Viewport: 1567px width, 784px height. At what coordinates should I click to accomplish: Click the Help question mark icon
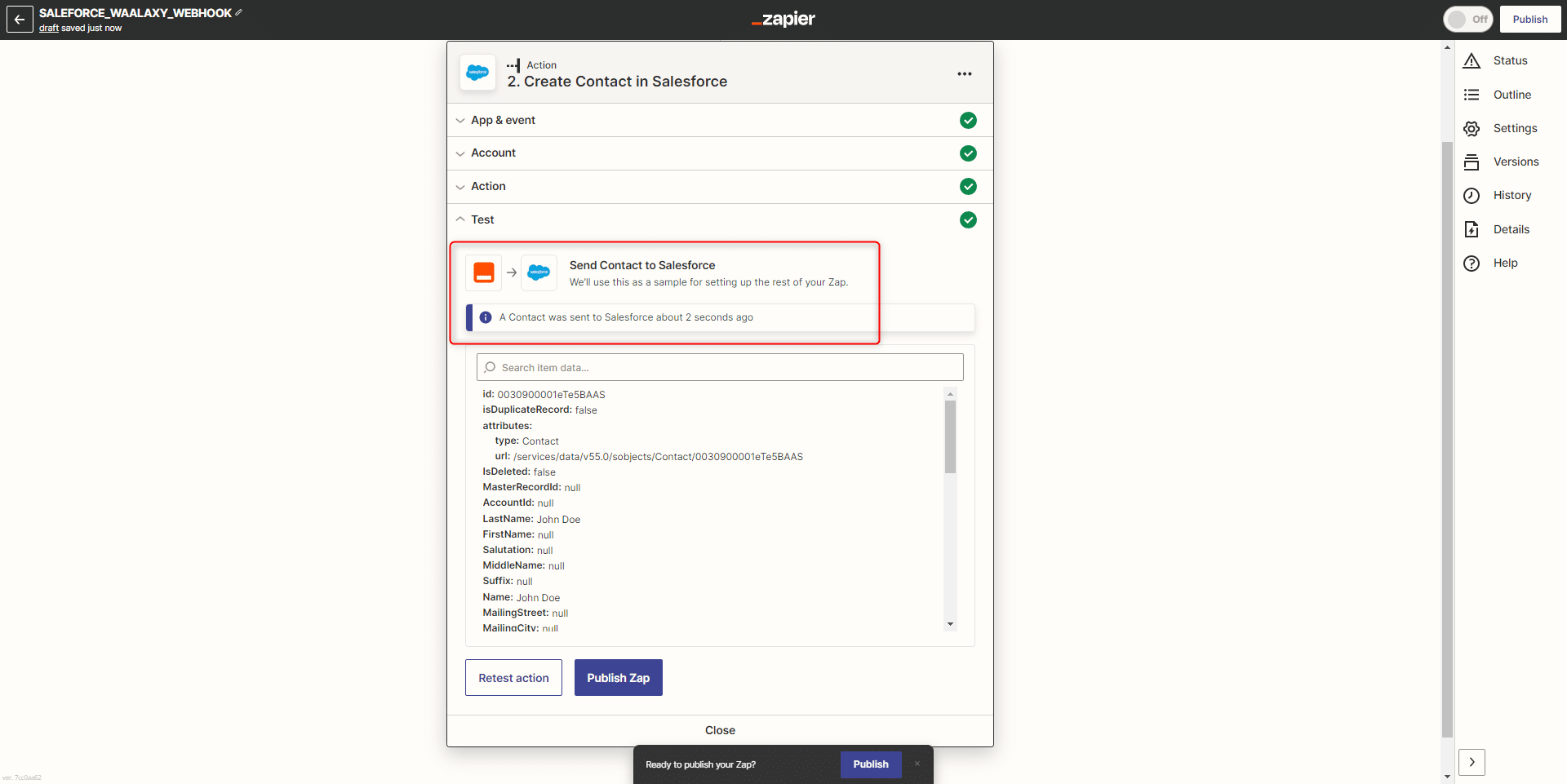(x=1472, y=263)
